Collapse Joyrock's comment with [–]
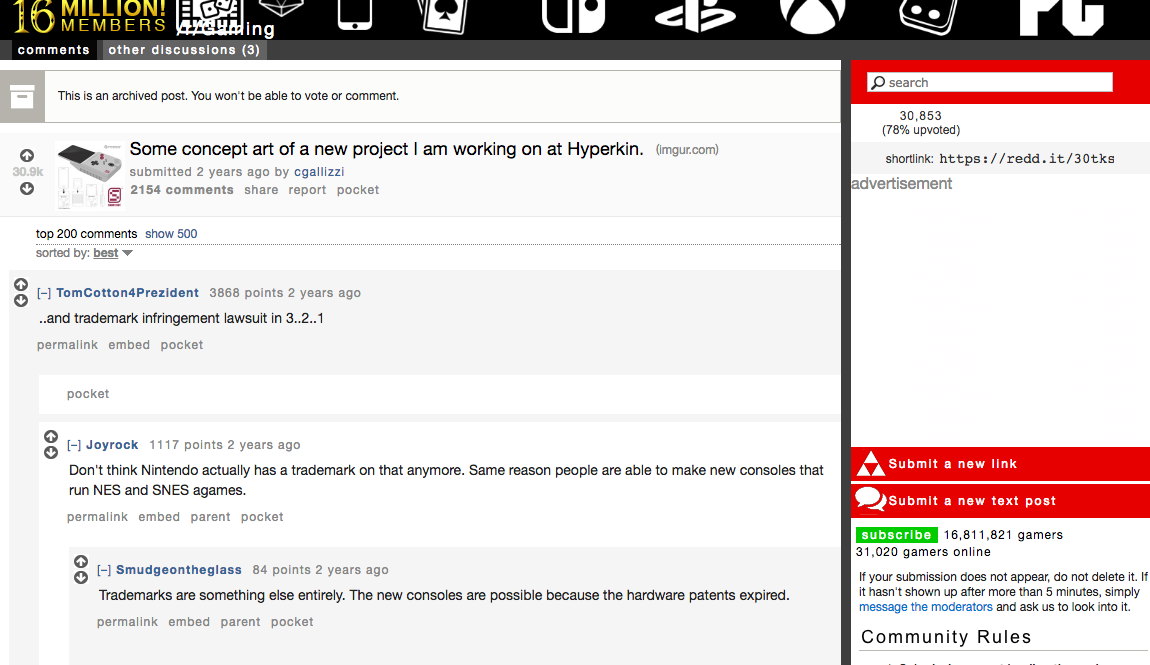The image size is (1150, 665). pos(74,445)
